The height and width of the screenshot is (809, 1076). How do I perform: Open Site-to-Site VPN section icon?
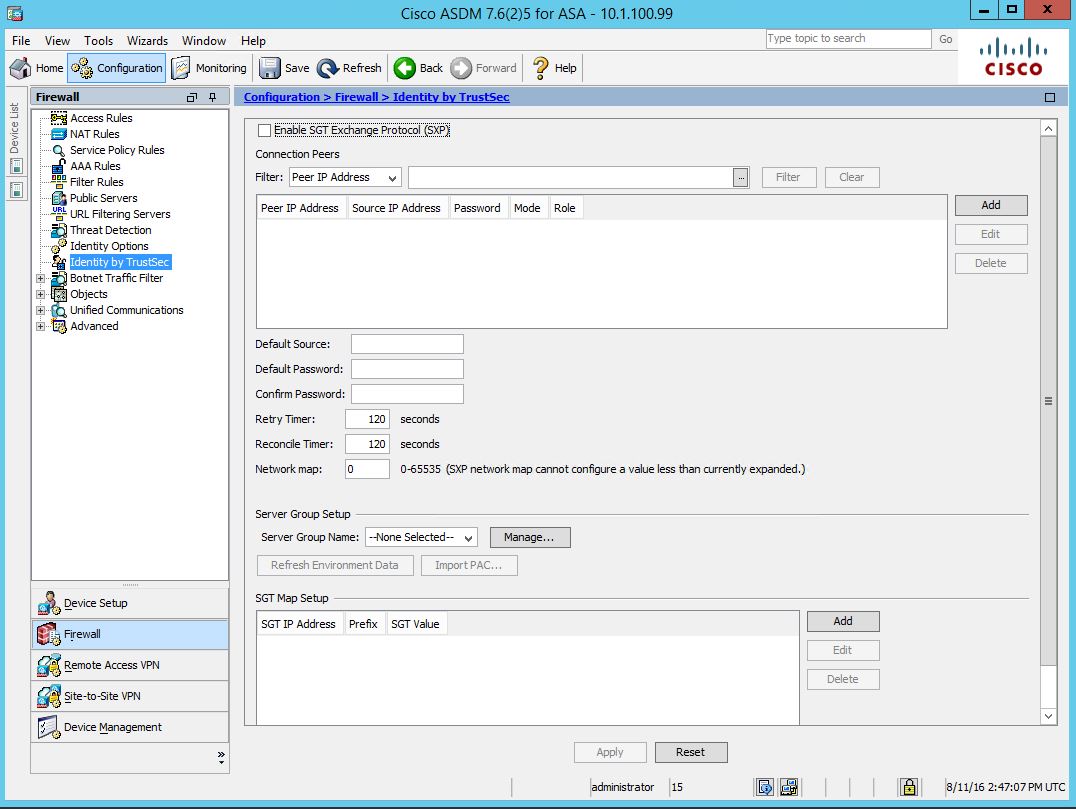click(49, 696)
